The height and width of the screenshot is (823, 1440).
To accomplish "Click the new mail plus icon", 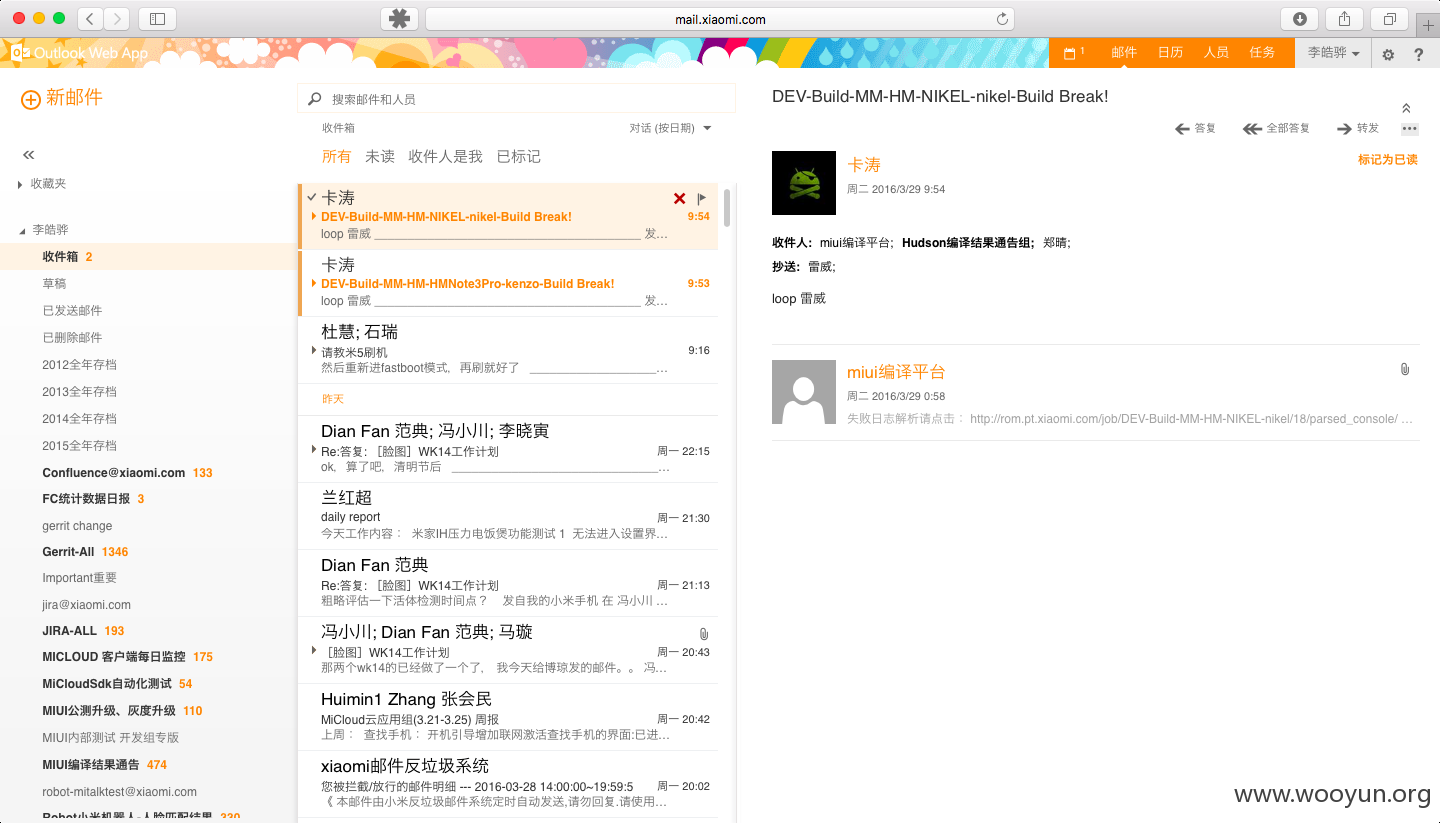I will click(x=31, y=99).
